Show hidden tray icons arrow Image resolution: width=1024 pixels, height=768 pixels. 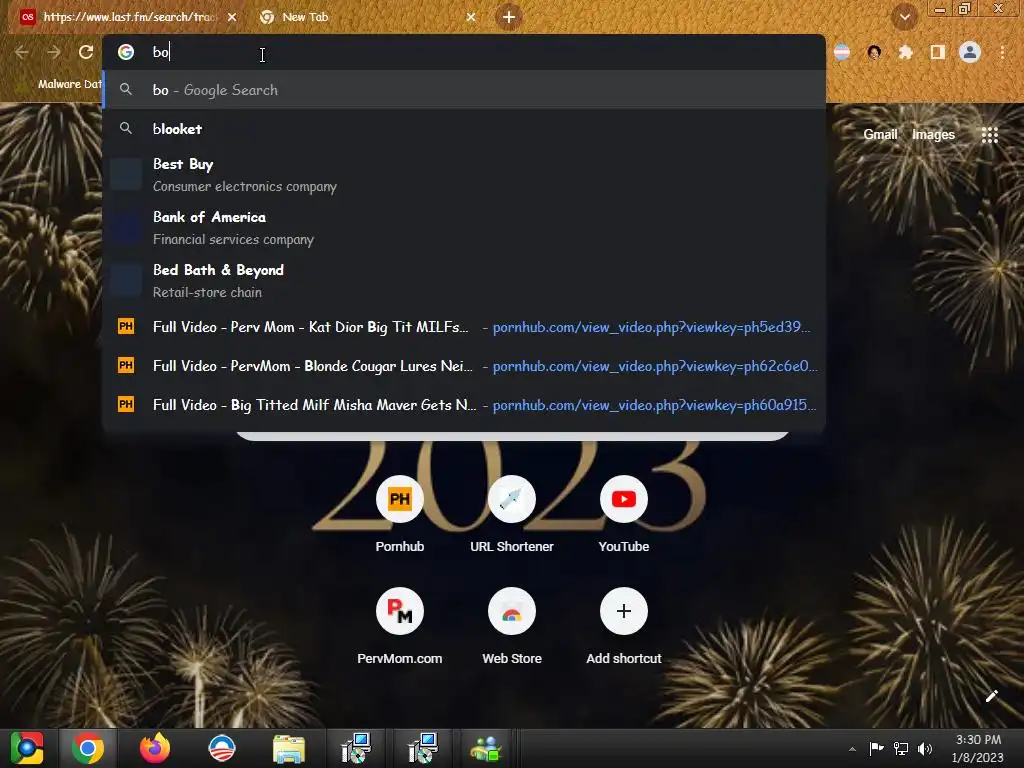pos(852,748)
